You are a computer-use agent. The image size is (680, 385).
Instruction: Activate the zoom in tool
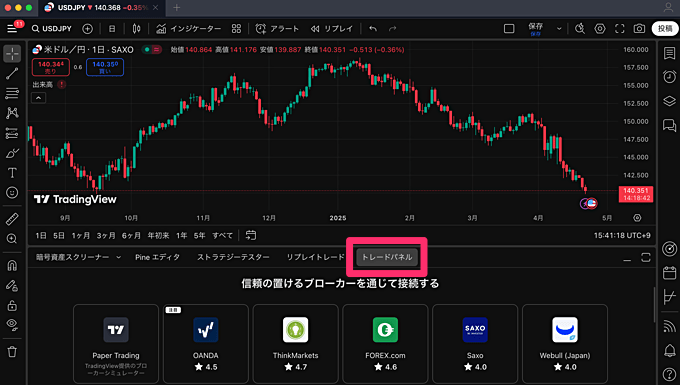12,239
